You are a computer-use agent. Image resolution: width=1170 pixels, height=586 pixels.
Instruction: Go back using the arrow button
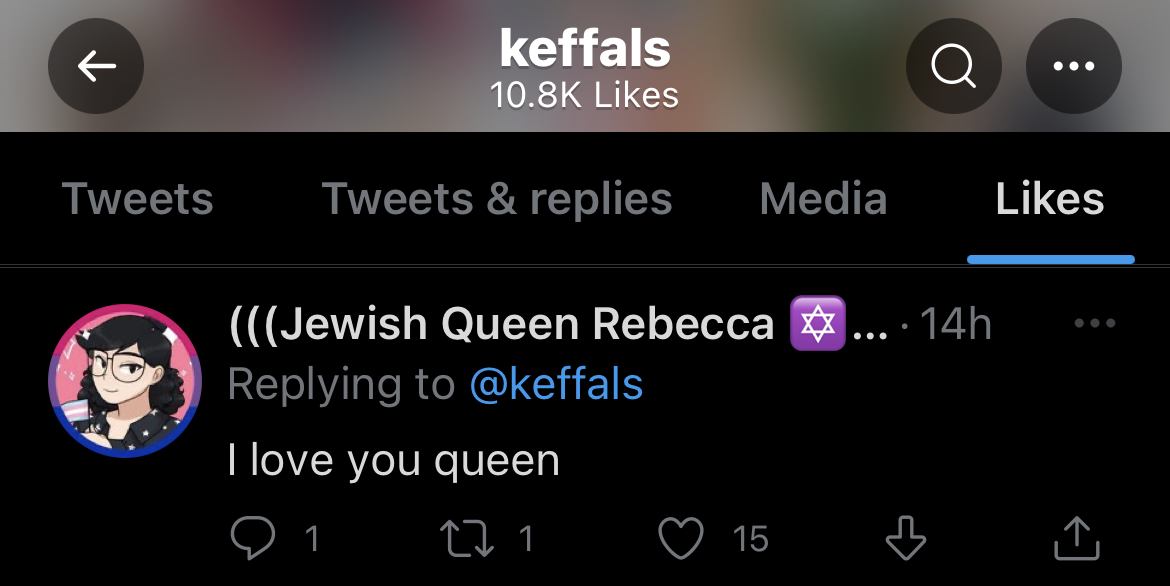[96, 66]
